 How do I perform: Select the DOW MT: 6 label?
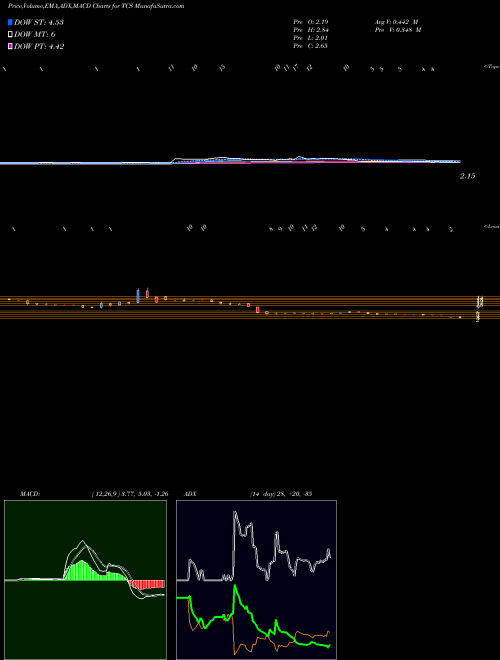[x=35, y=35]
